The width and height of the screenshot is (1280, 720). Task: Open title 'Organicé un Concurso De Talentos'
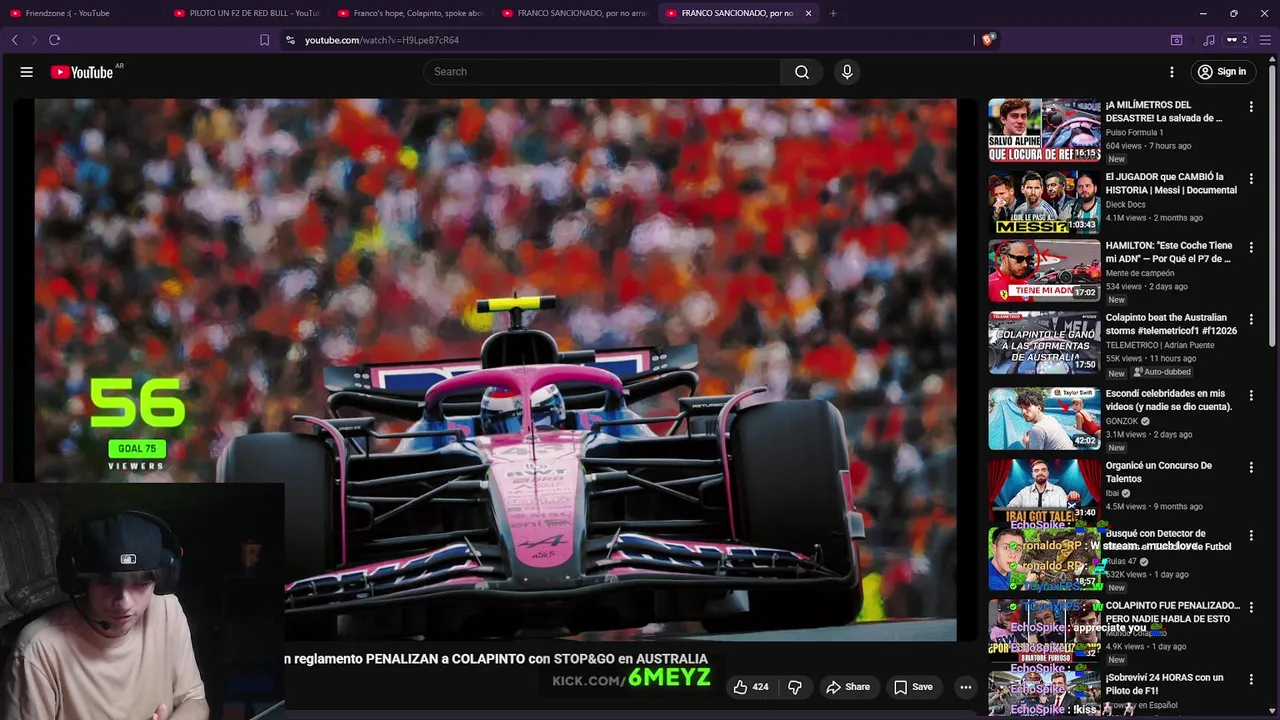(x=1159, y=472)
